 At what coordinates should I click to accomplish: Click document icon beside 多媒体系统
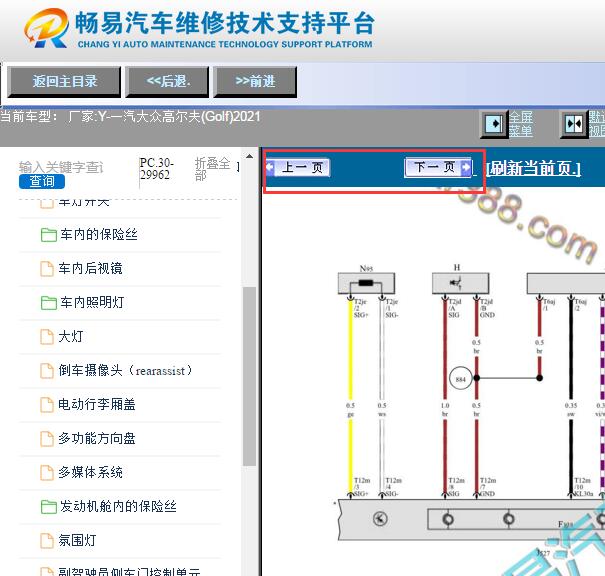[x=47, y=473]
